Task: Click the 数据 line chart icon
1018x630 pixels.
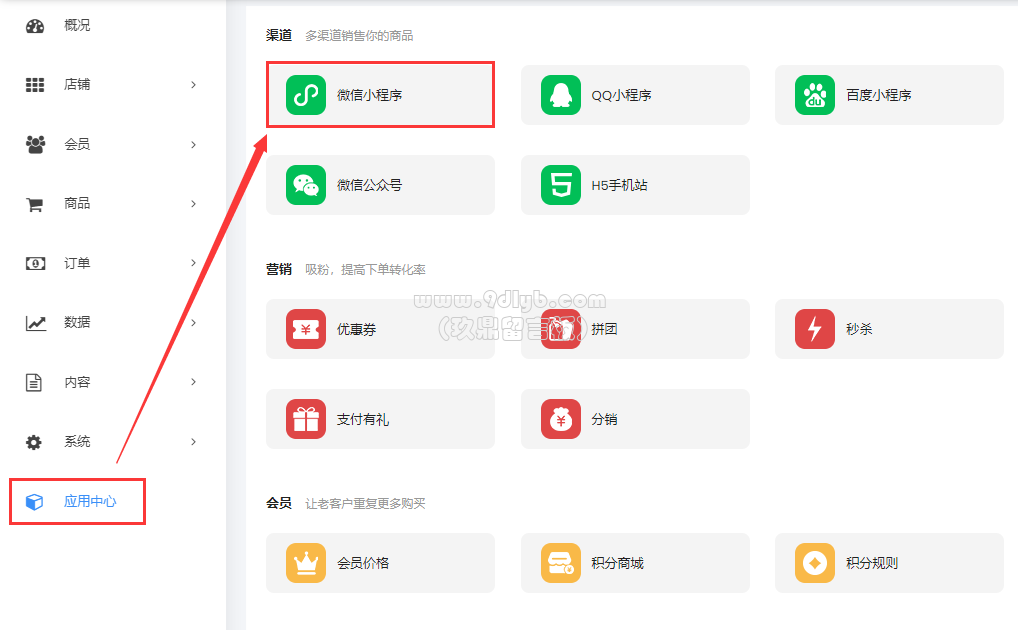Action: 36,323
